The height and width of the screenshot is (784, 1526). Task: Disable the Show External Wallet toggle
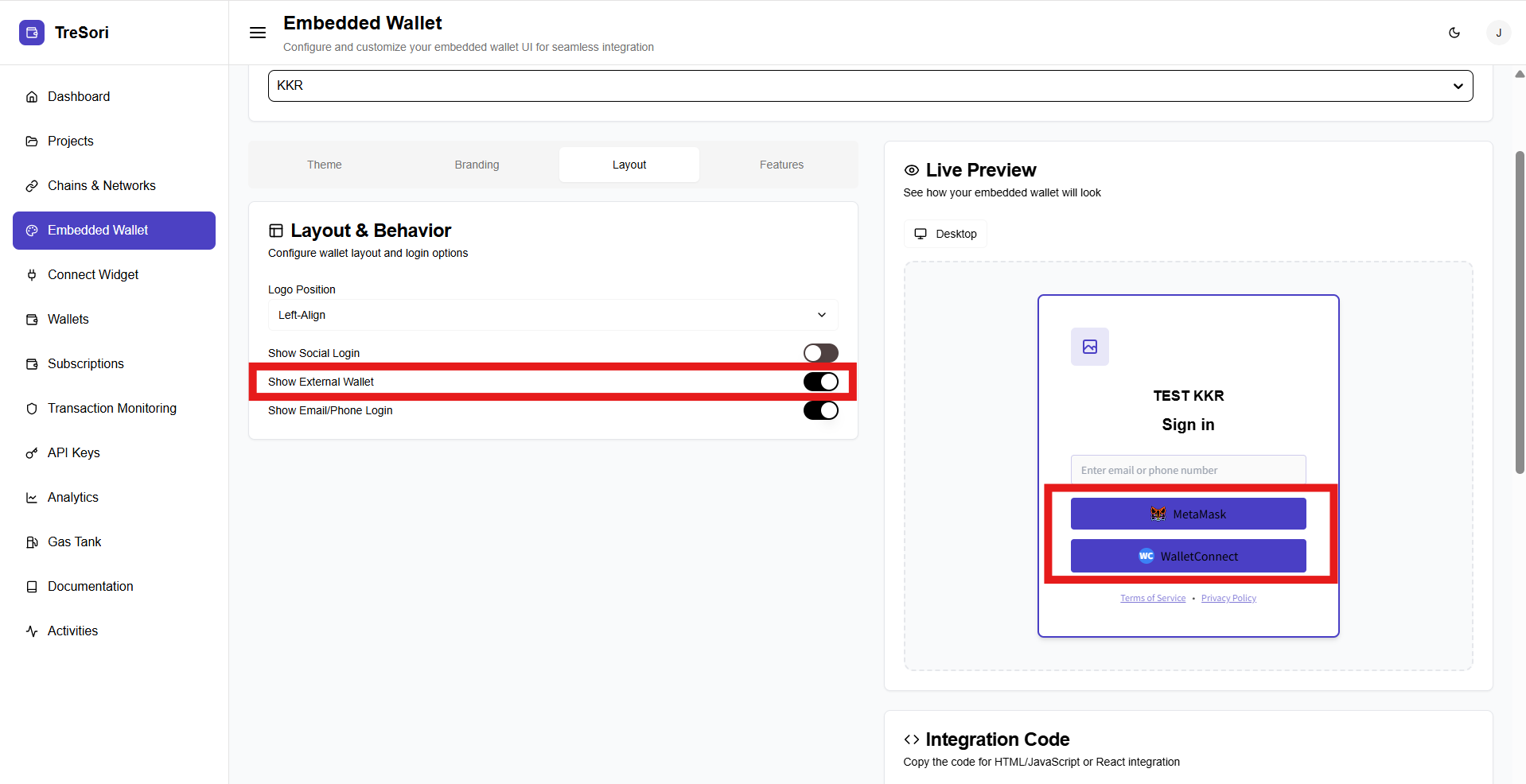(x=820, y=382)
